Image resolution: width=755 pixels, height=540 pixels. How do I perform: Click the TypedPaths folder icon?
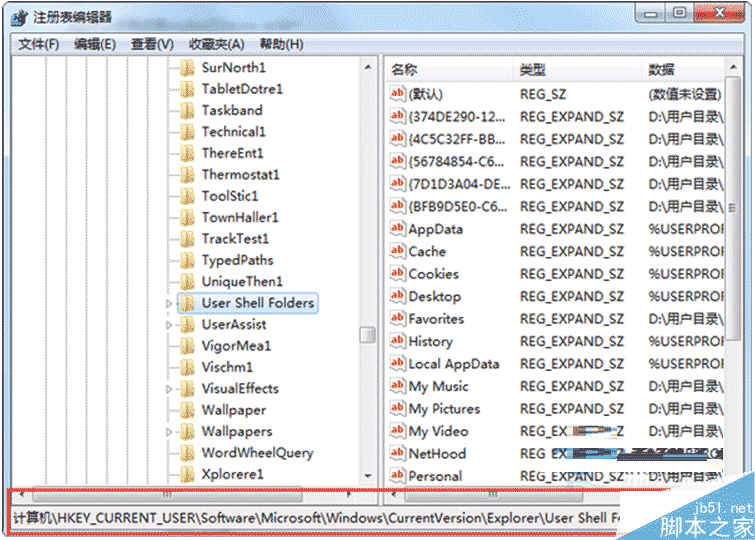(x=187, y=260)
